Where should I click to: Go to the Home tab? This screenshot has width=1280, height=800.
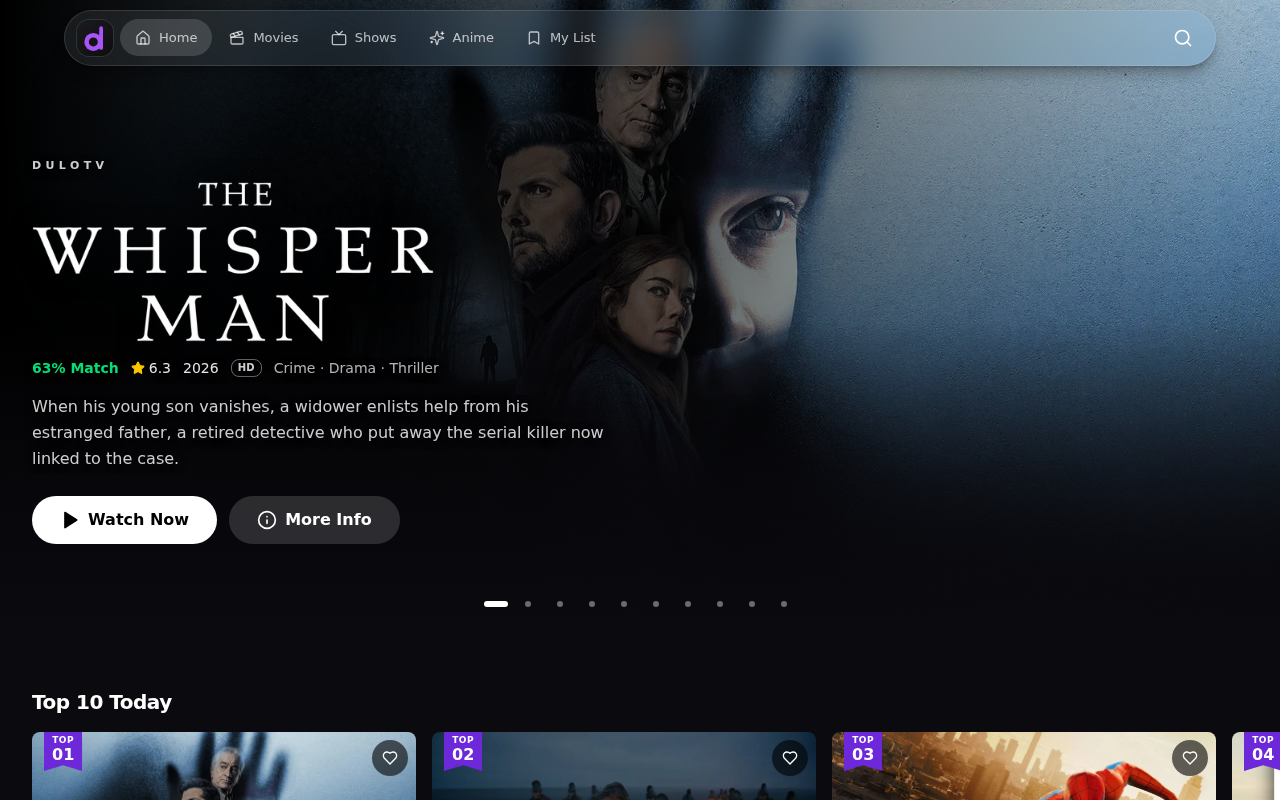click(166, 38)
